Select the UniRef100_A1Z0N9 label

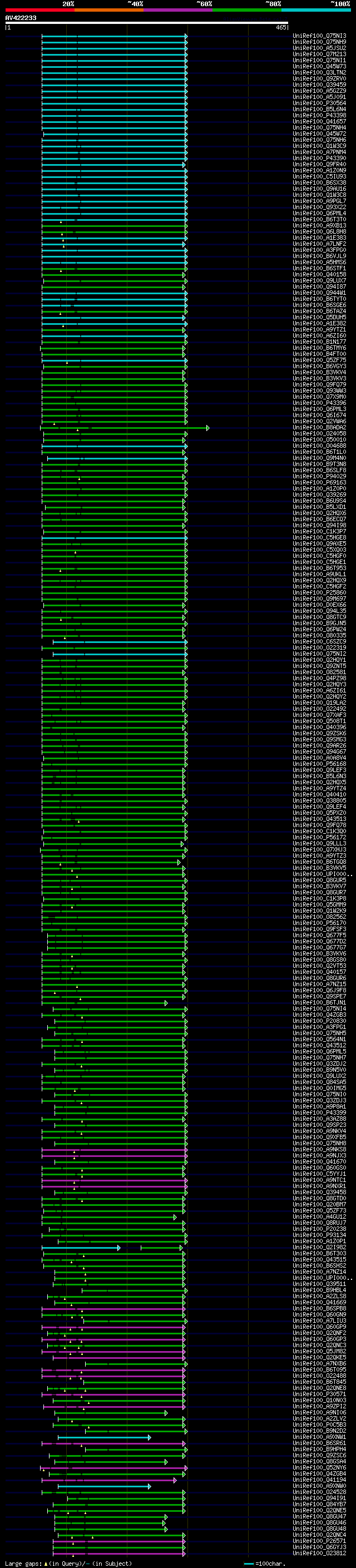pyautogui.click(x=319, y=170)
